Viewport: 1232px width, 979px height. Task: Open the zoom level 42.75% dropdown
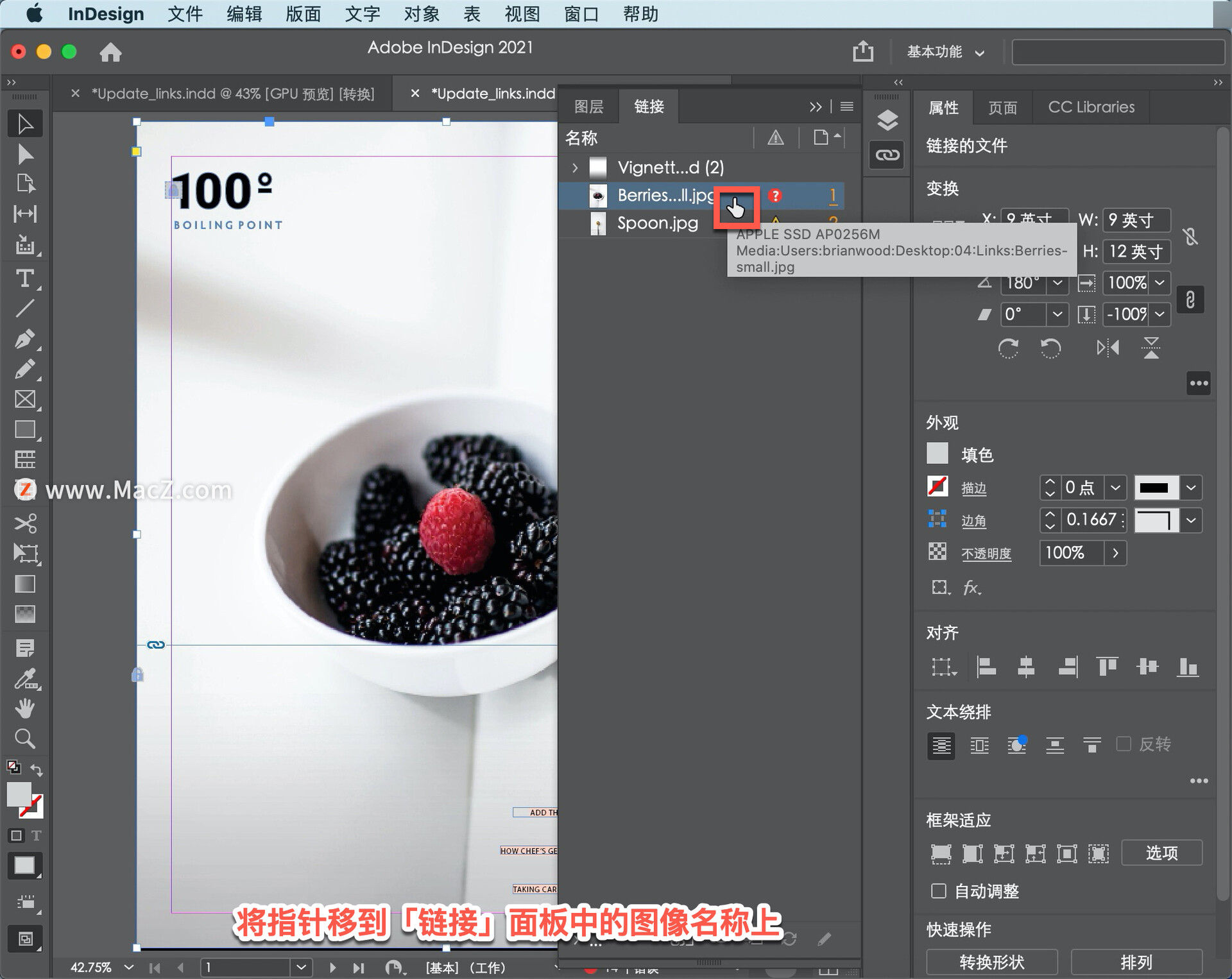click(x=129, y=966)
